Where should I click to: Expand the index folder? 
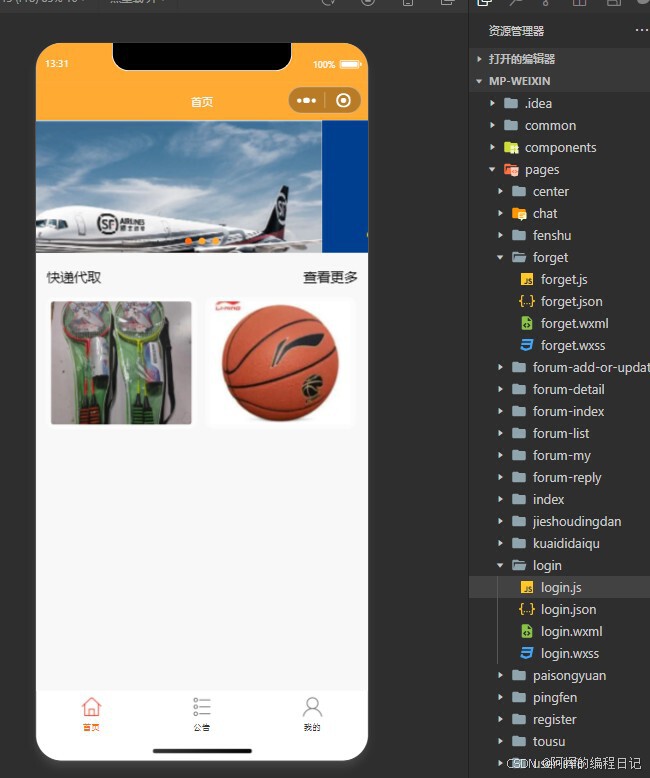[x=559, y=499]
